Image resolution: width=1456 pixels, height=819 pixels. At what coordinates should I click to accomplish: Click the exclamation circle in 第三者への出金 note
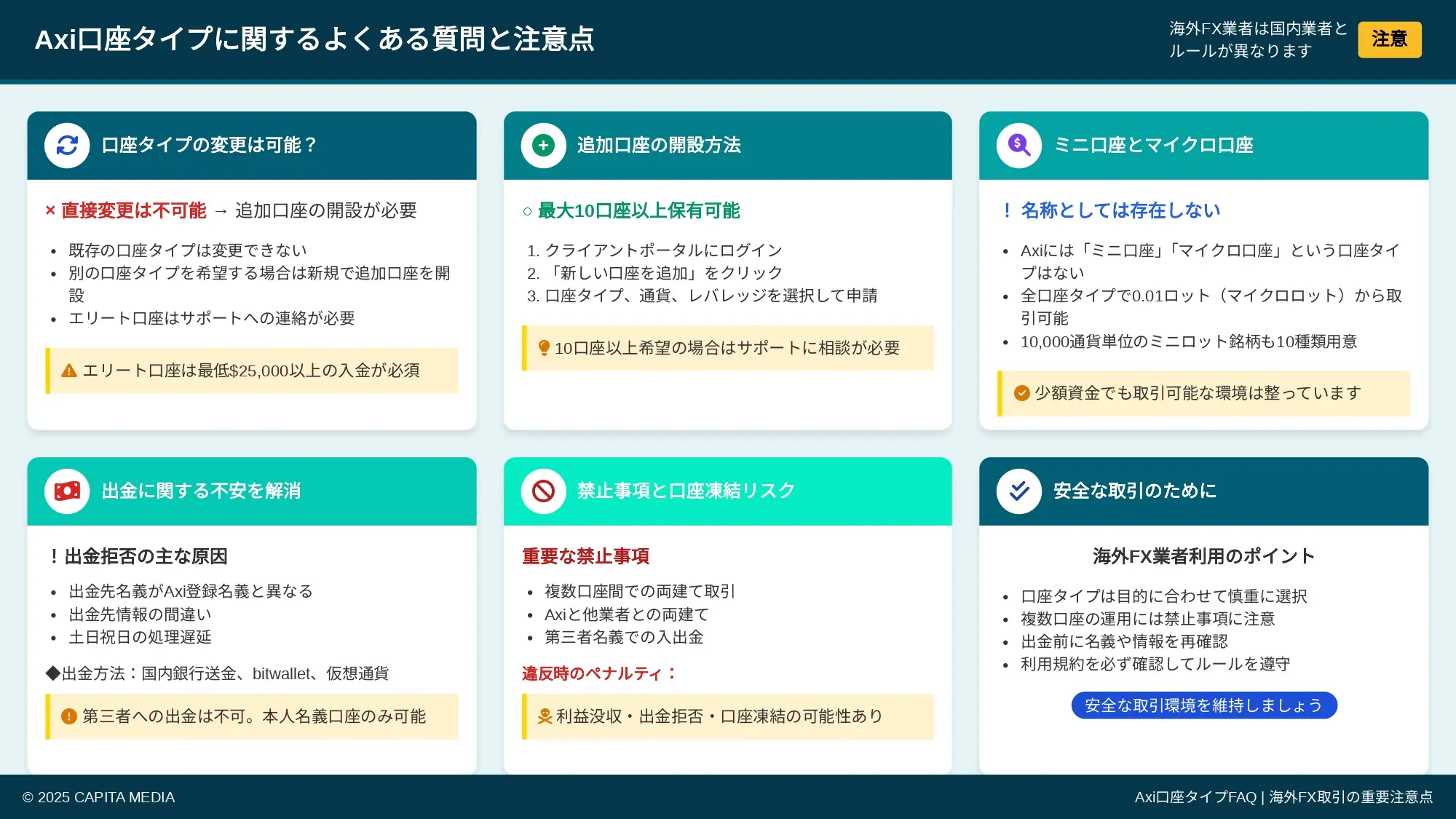pyautogui.click(x=69, y=716)
